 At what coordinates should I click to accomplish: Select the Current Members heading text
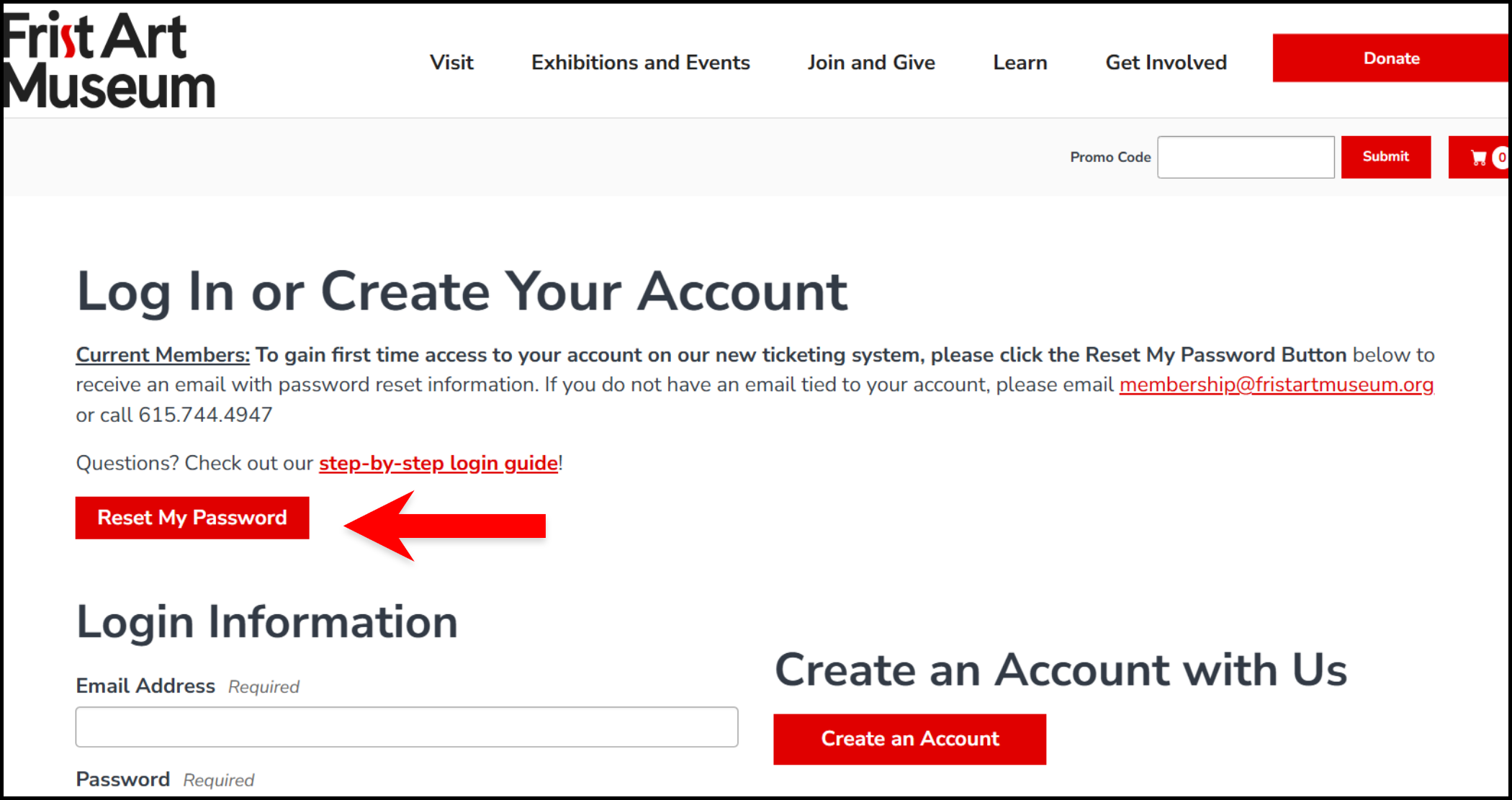pyautogui.click(x=161, y=354)
